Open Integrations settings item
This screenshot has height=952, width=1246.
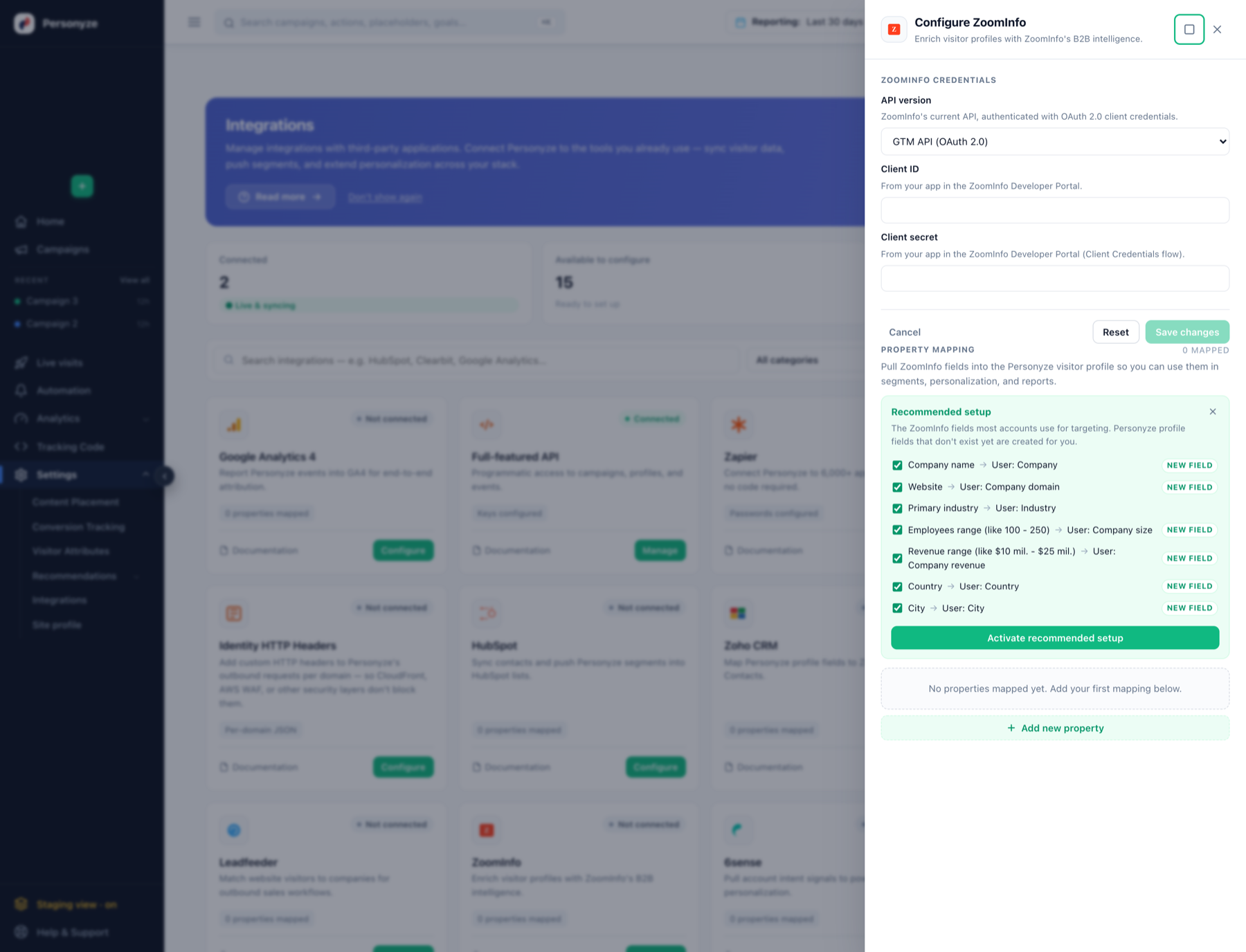tap(60, 600)
